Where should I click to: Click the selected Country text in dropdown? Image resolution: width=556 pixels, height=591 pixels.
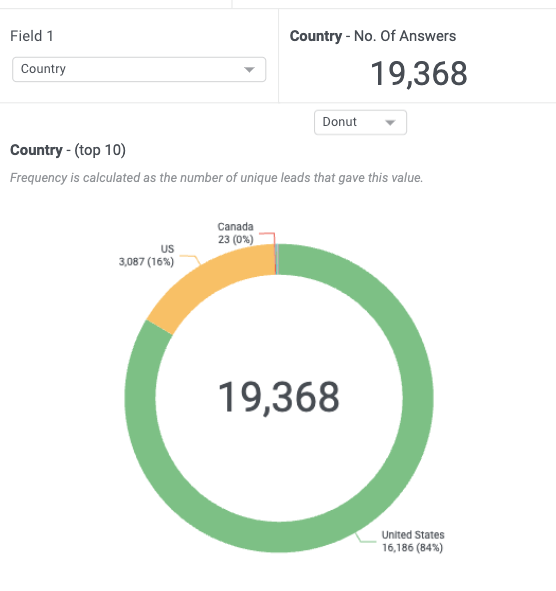(43, 69)
